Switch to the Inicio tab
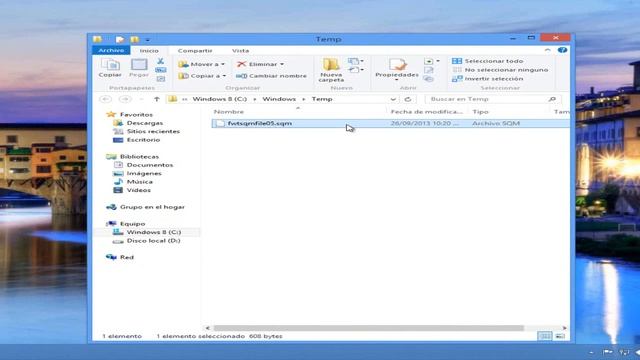The image size is (640, 360). [149, 51]
